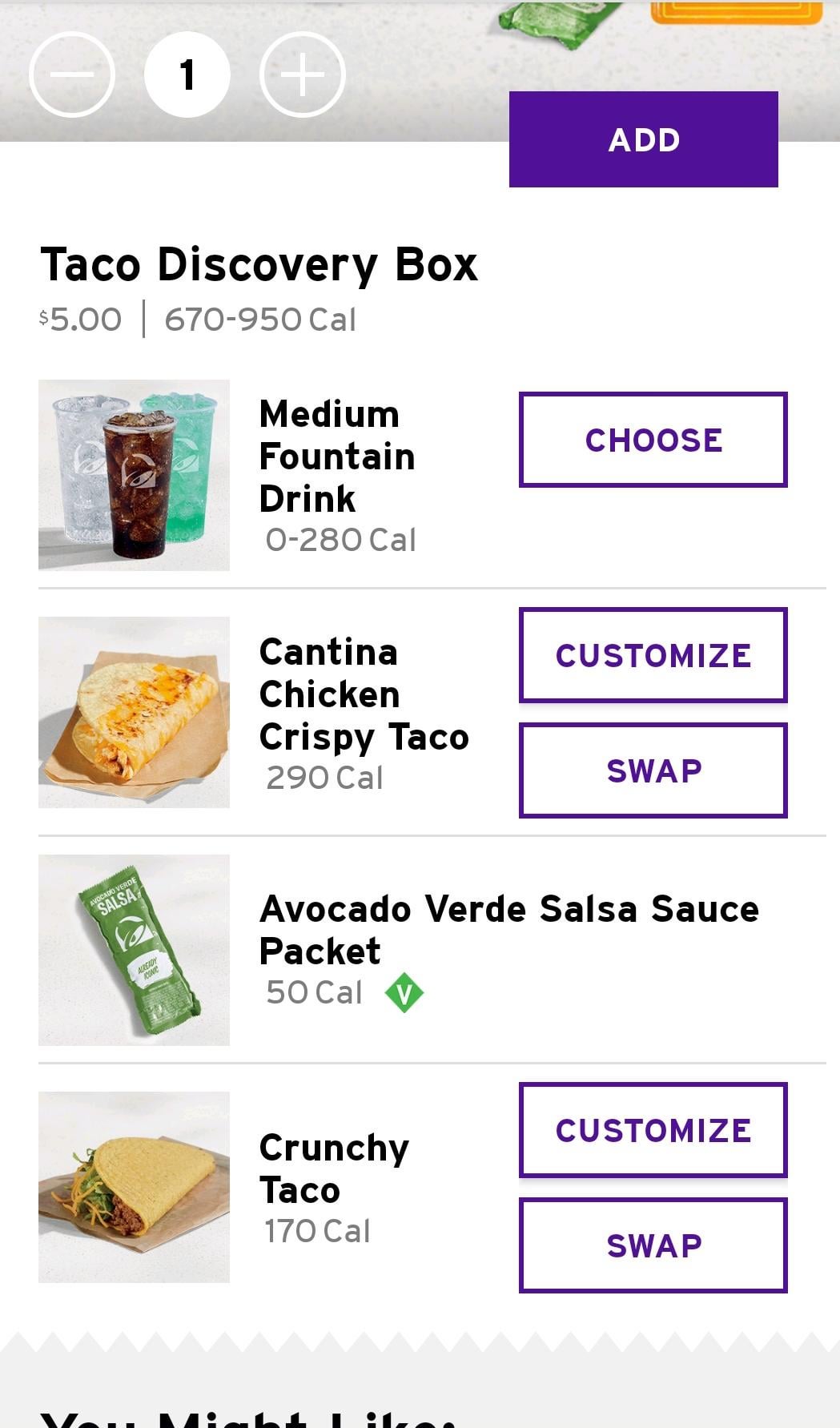Tap the Cantina Chicken Crispy Taco name
Image resolution: width=840 pixels, height=1428 pixels.
point(363,694)
